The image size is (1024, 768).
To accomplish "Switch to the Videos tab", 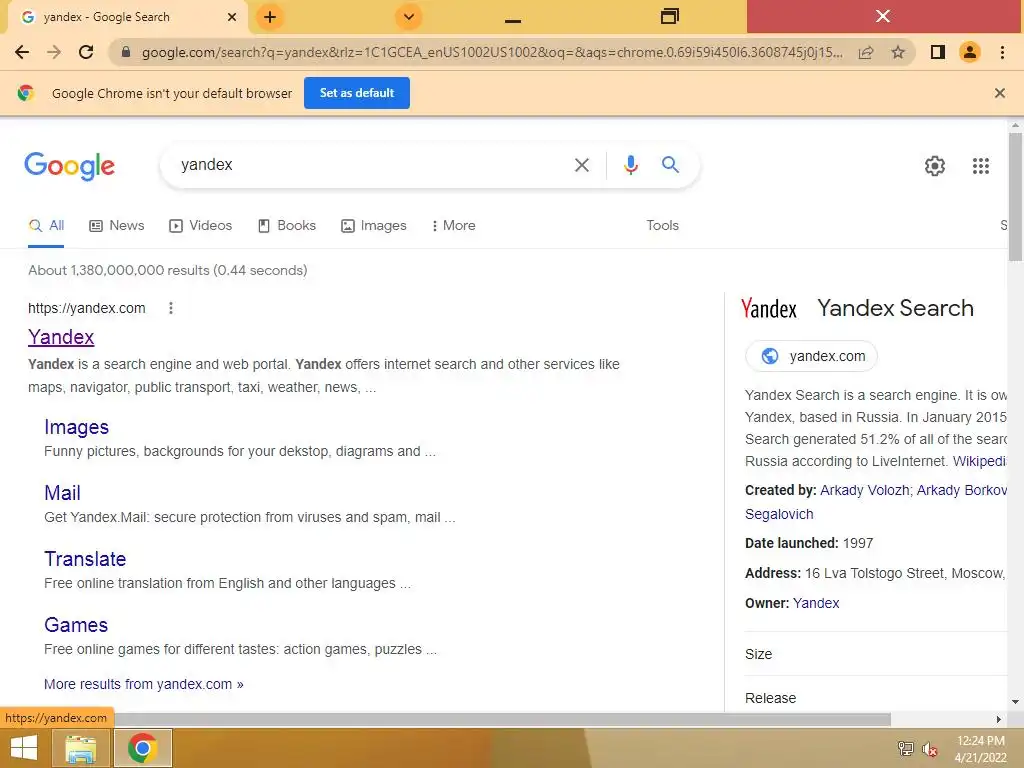I will pyautogui.click(x=200, y=225).
